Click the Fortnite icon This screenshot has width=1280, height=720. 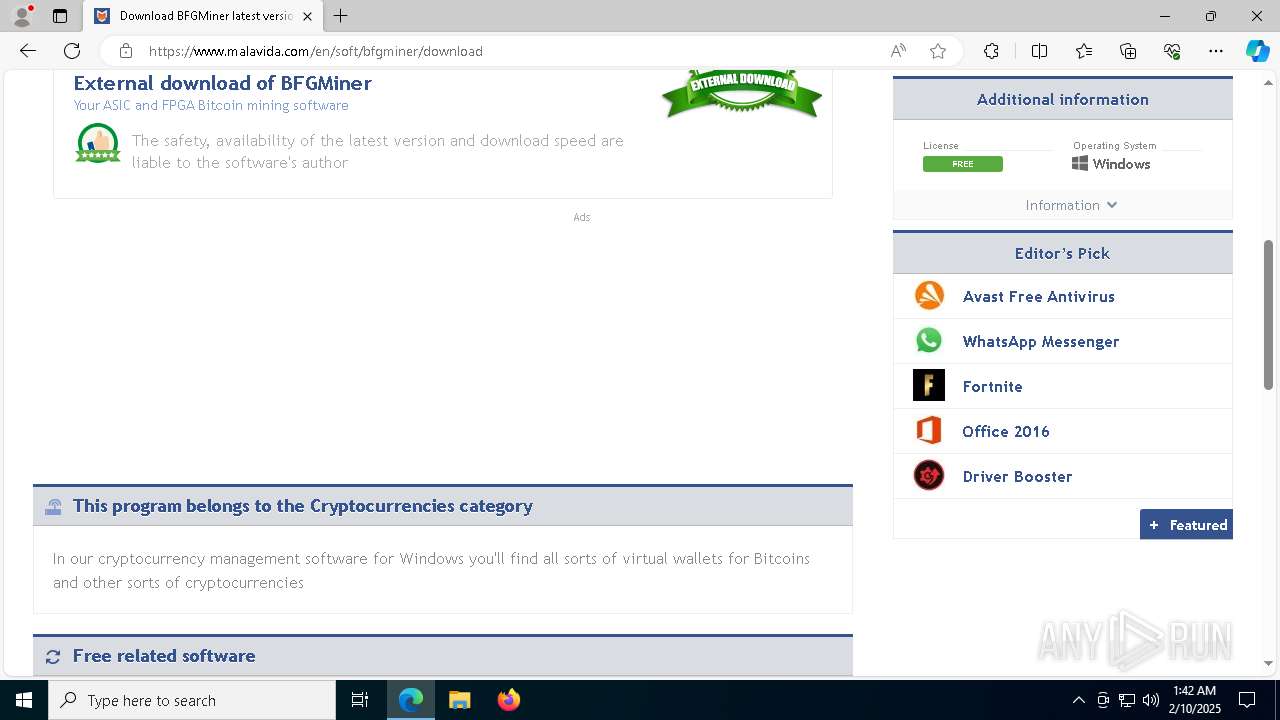coord(929,386)
